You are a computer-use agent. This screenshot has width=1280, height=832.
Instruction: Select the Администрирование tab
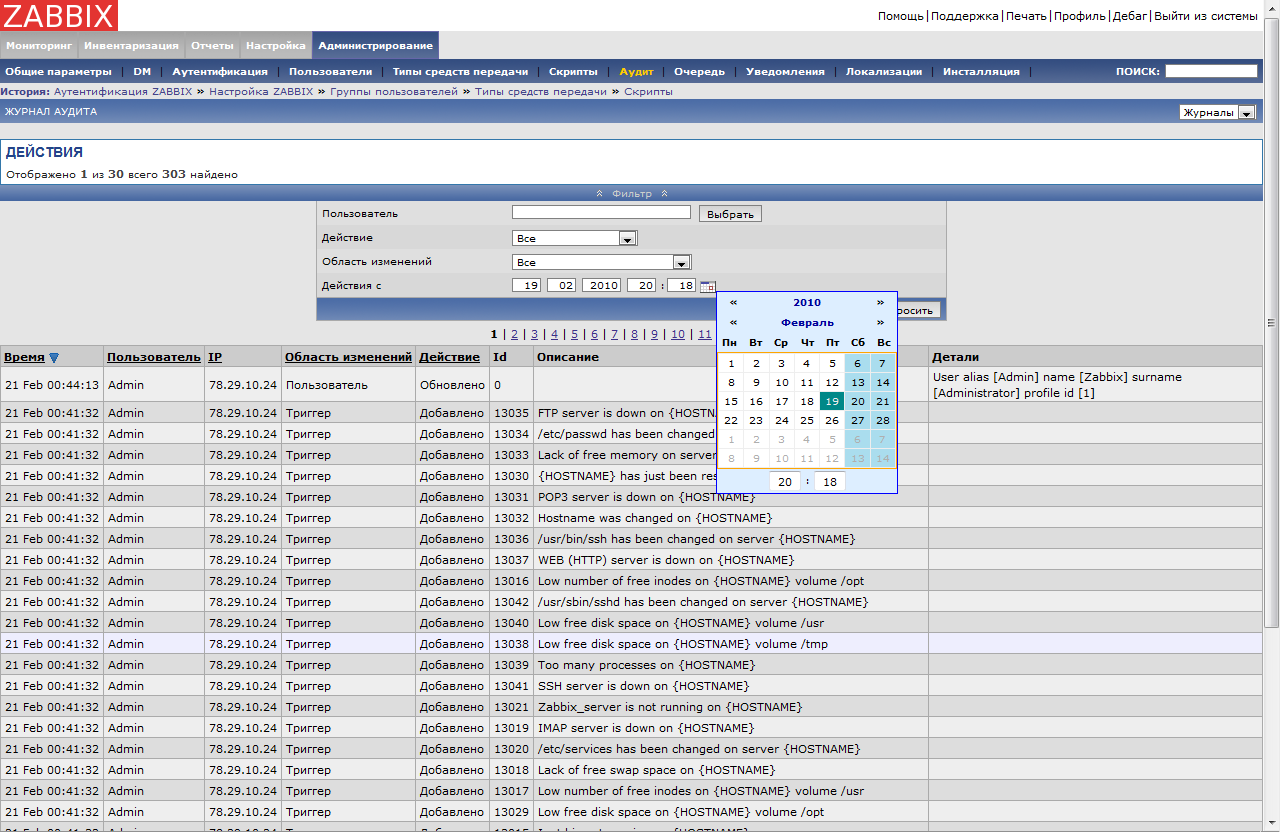click(x=375, y=45)
